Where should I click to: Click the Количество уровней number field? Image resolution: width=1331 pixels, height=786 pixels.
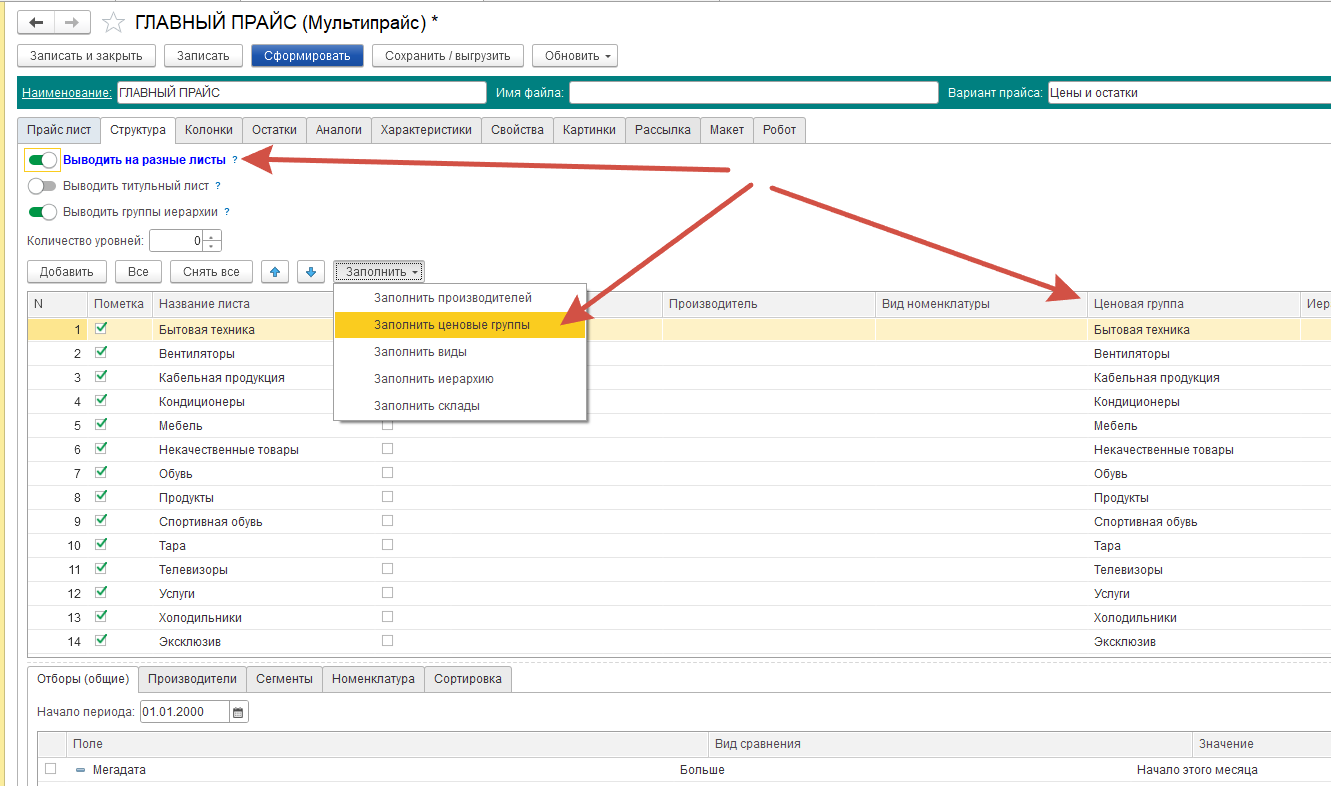coord(176,241)
